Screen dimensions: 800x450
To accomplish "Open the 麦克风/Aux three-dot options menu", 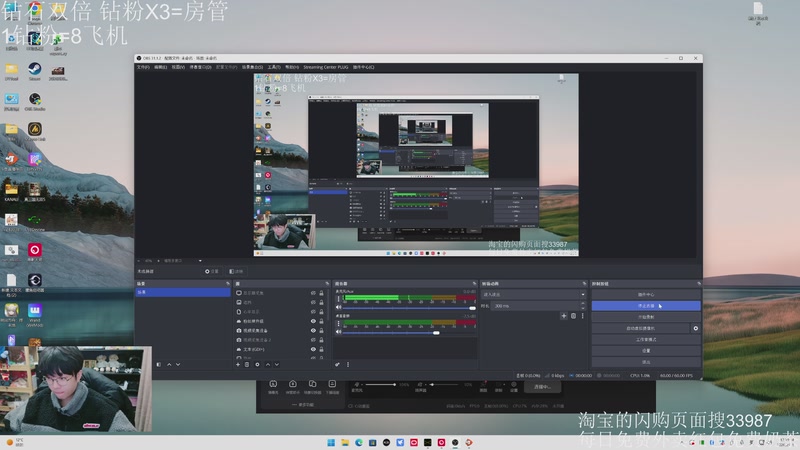I will tap(338, 299).
